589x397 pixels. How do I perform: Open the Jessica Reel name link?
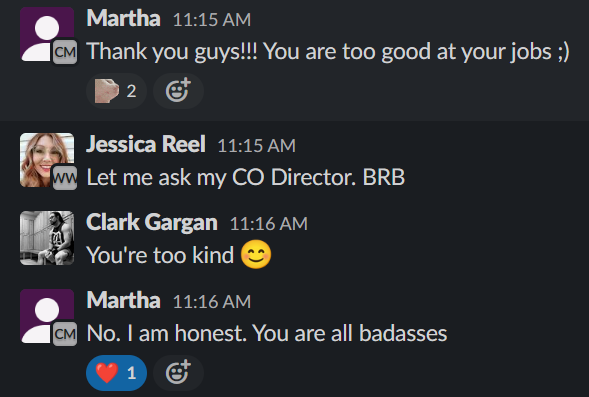point(146,144)
